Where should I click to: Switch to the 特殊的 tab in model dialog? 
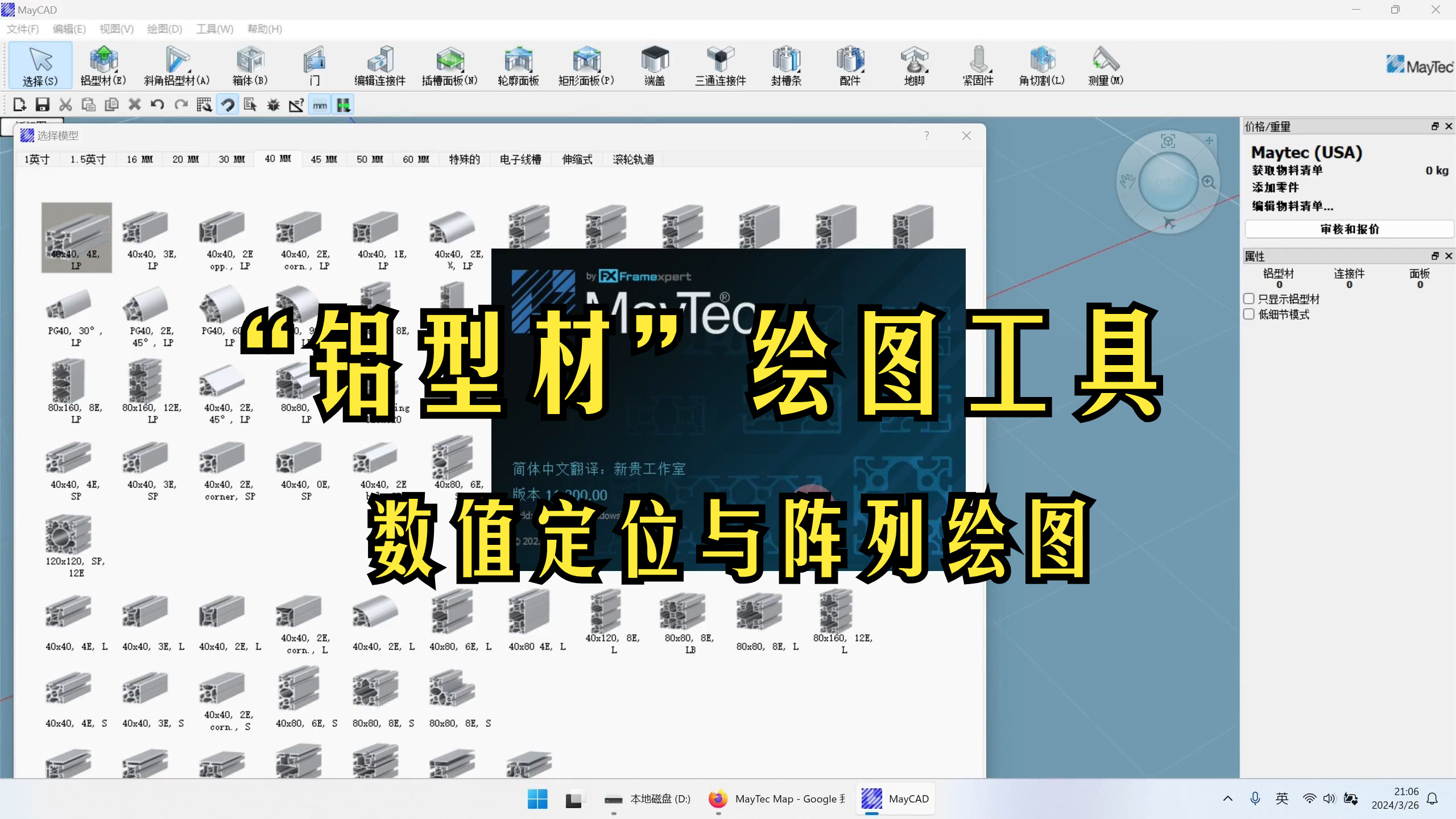pos(465,159)
